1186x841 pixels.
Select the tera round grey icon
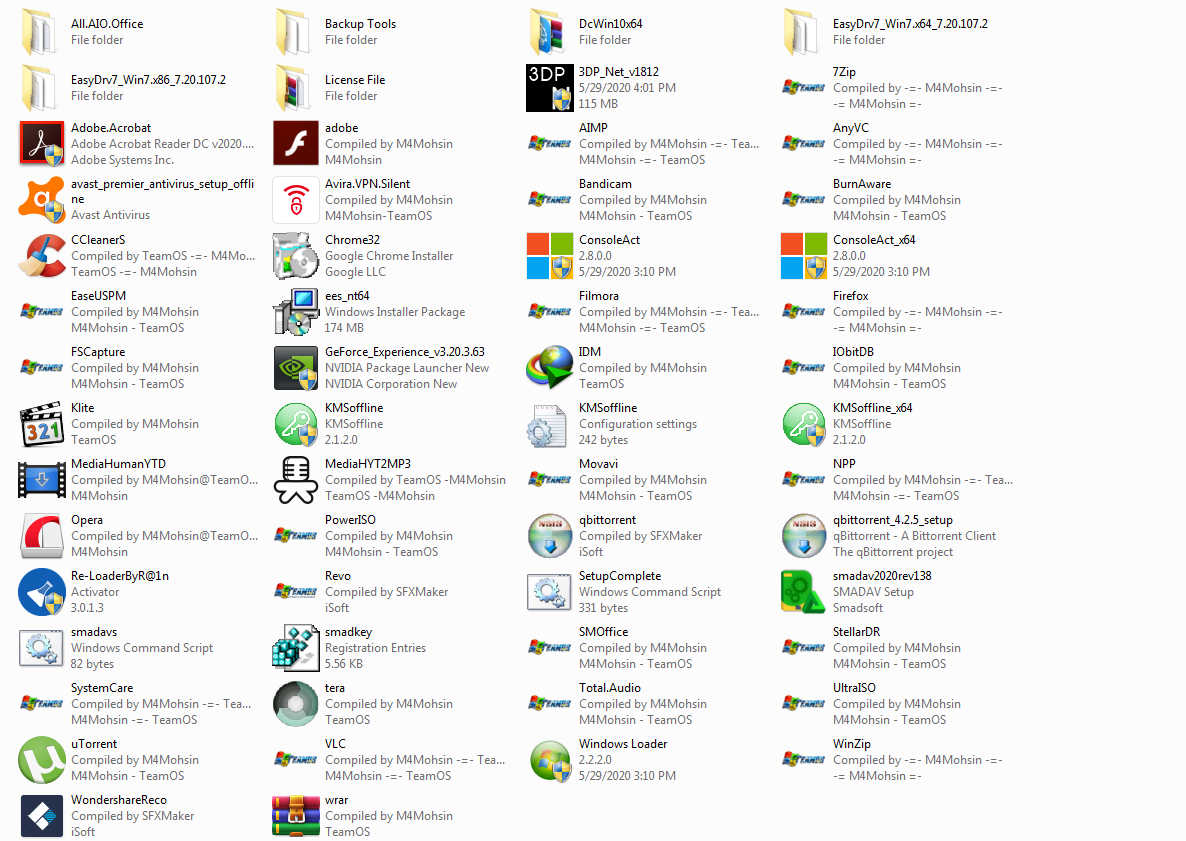coord(296,703)
